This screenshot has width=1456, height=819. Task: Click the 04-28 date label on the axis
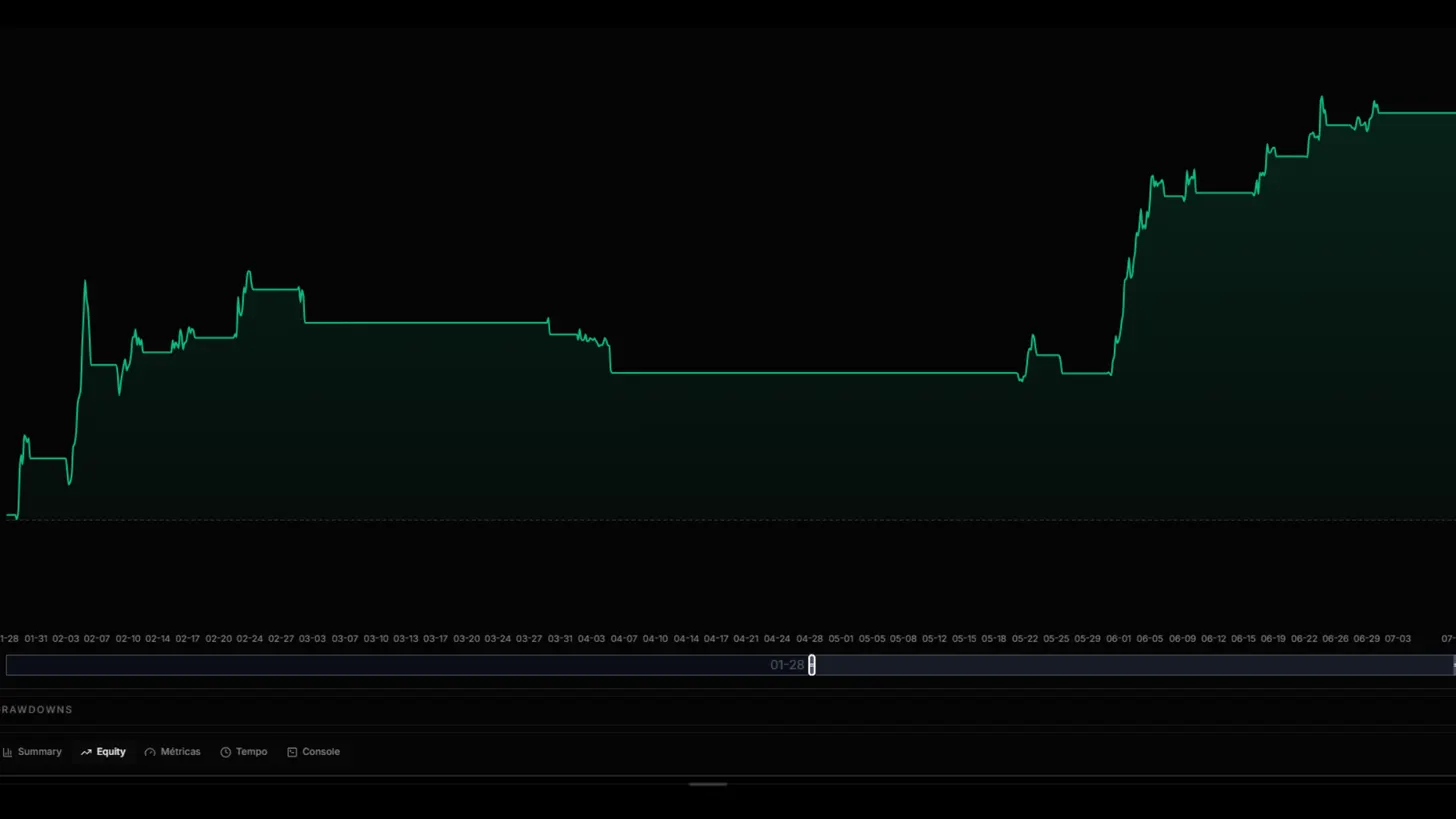pyautogui.click(x=809, y=639)
